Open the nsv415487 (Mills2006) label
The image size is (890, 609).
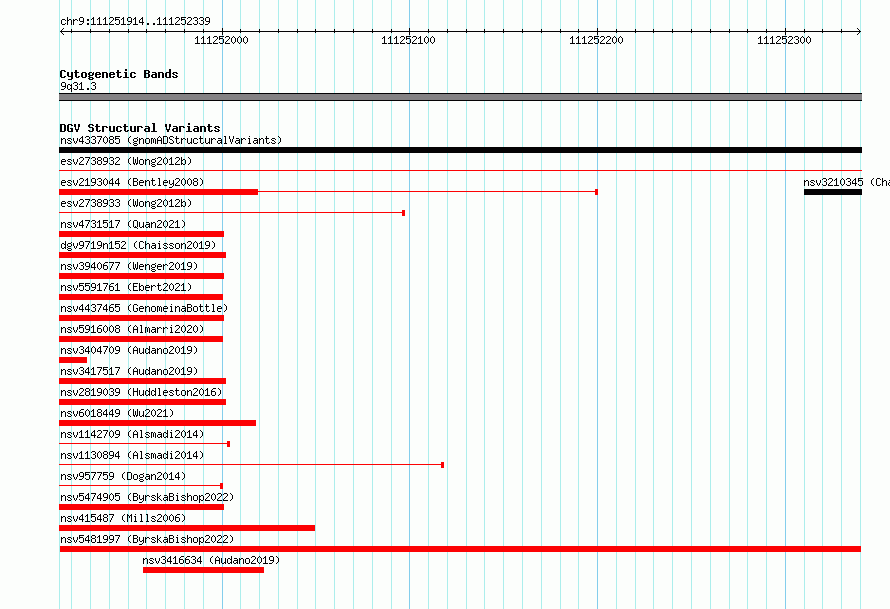tap(123, 518)
